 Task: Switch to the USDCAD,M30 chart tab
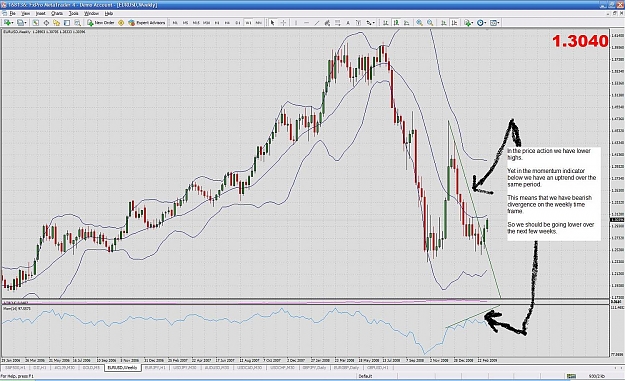pos(249,367)
